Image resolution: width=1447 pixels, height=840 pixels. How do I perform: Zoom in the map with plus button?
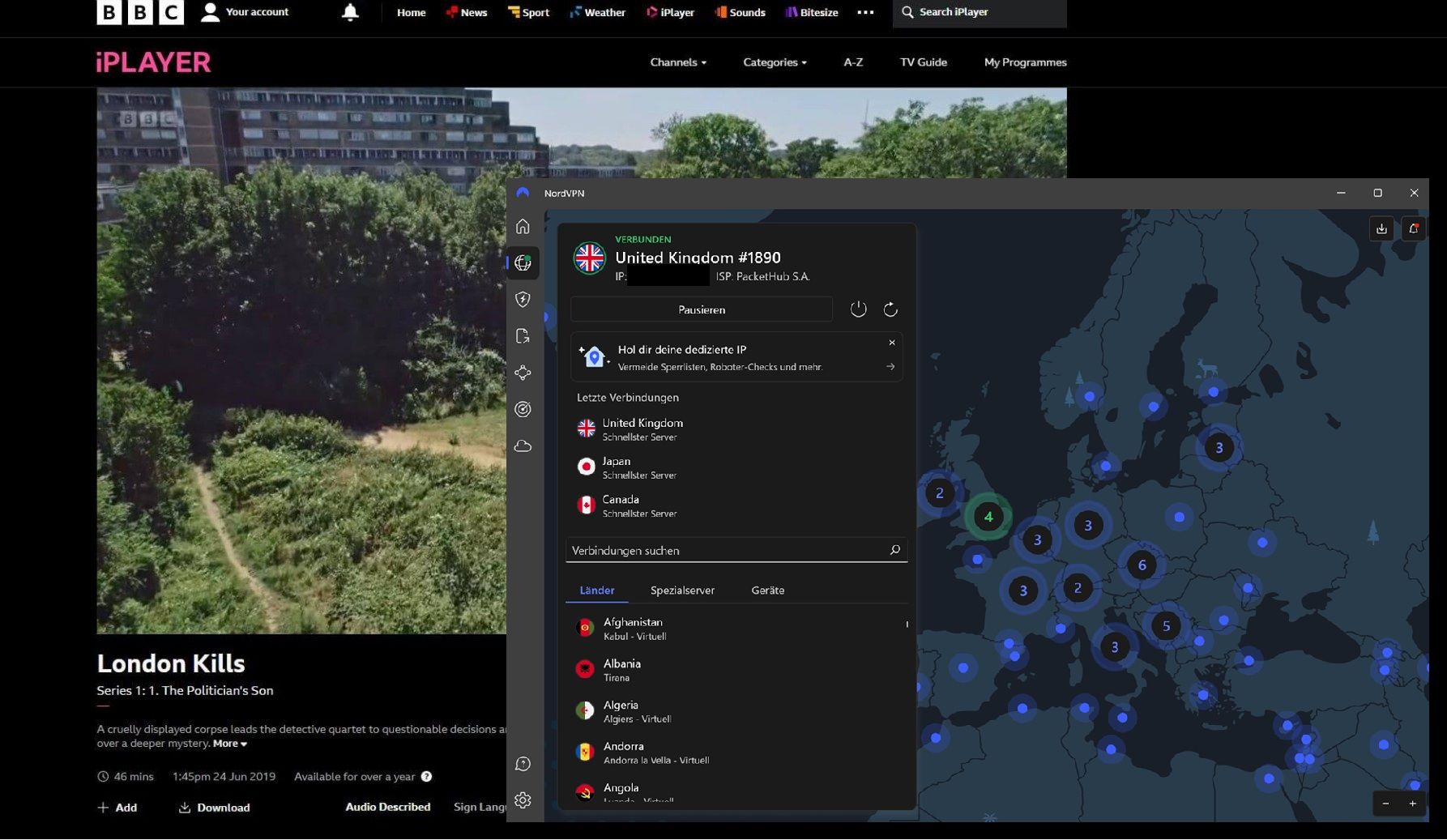[1413, 804]
